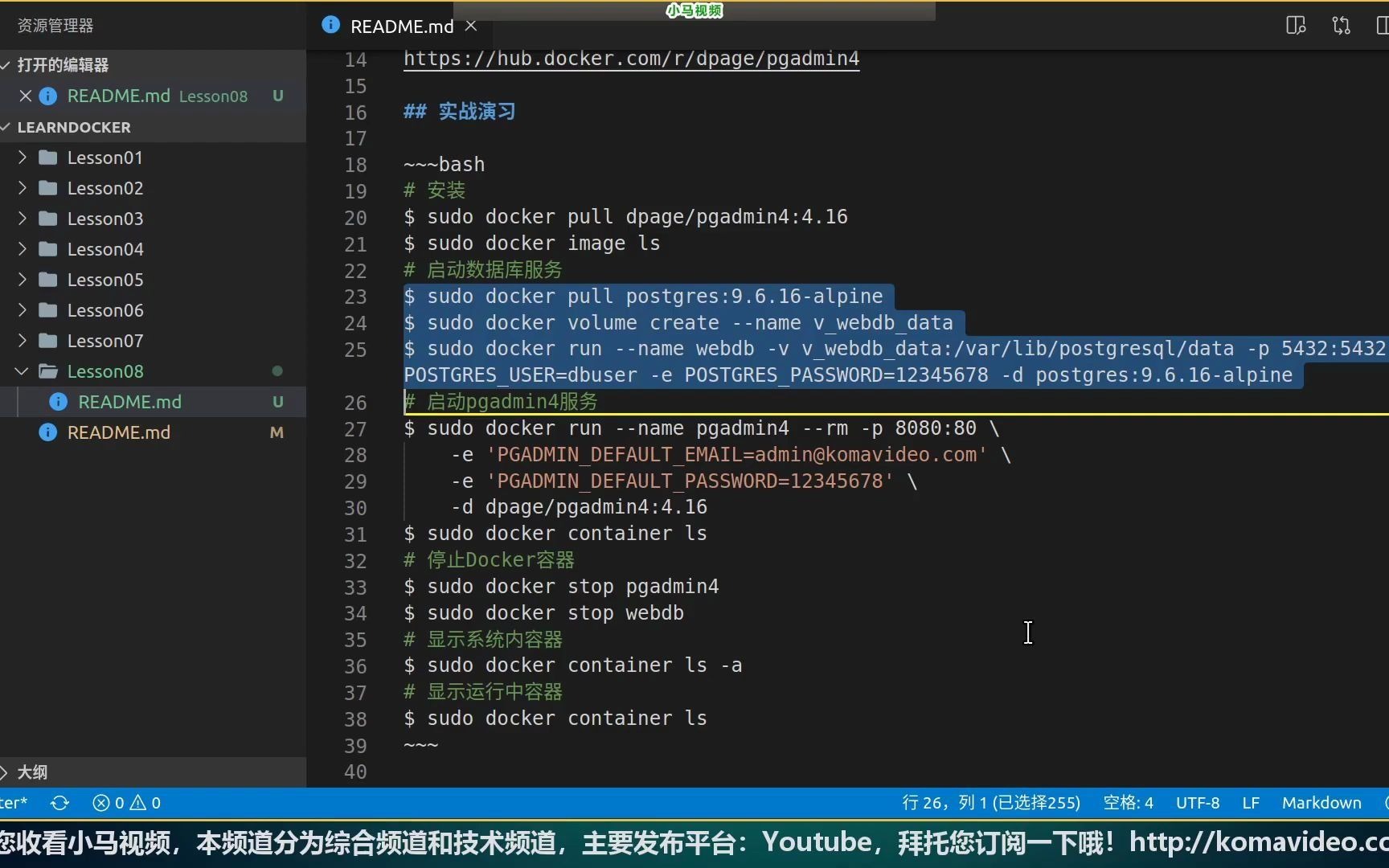
Task: Expand the Lesson07 folder chevron
Action: (23, 341)
